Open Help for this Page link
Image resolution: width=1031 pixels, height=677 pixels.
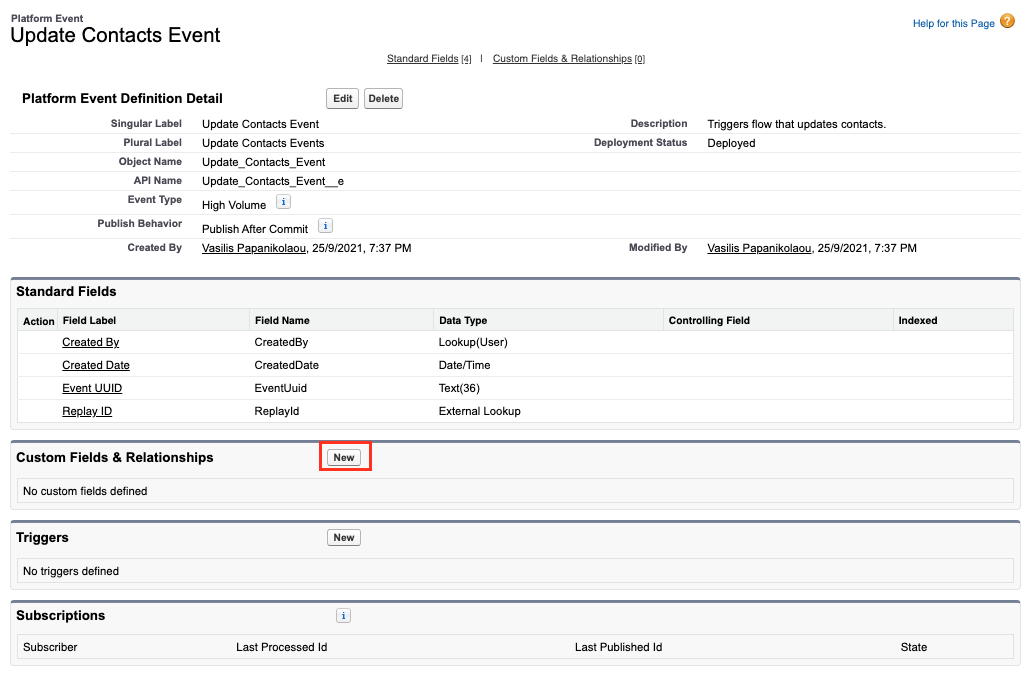pyautogui.click(x=953, y=23)
